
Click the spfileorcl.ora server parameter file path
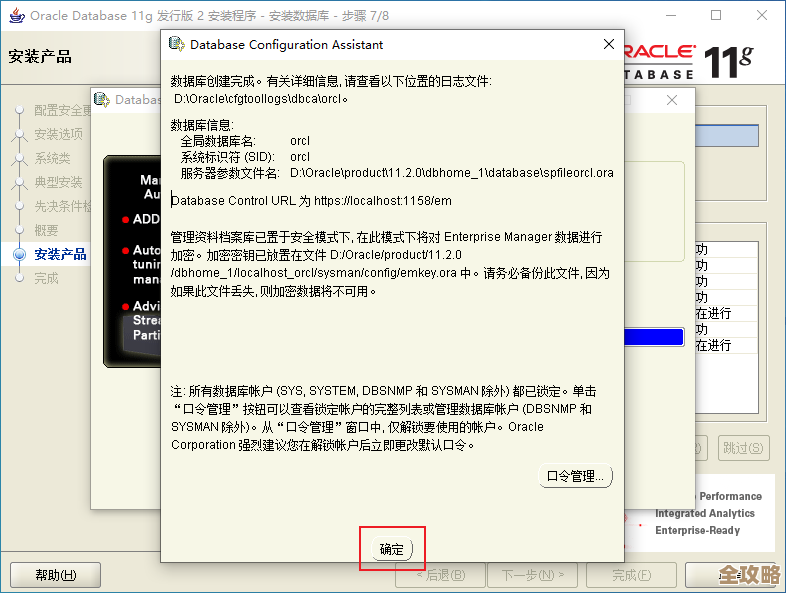452,173
